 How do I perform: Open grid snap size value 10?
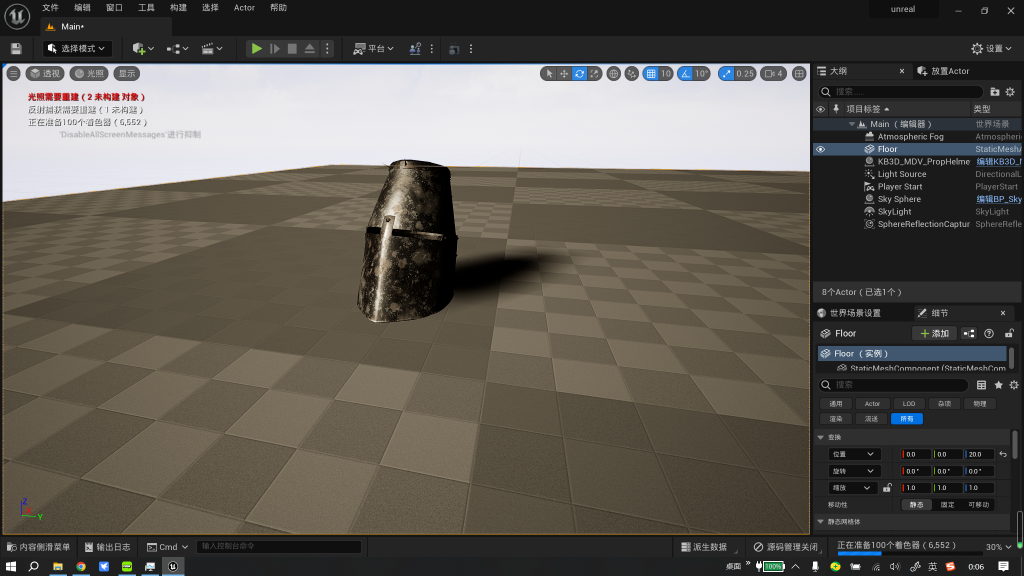[x=665, y=74]
